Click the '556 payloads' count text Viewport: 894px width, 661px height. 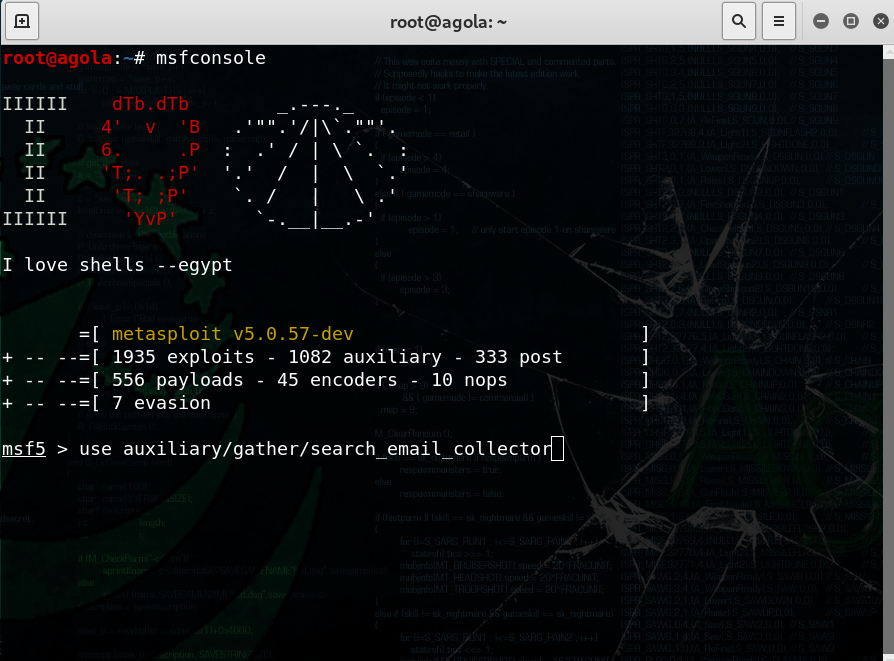pyautogui.click(x=177, y=380)
